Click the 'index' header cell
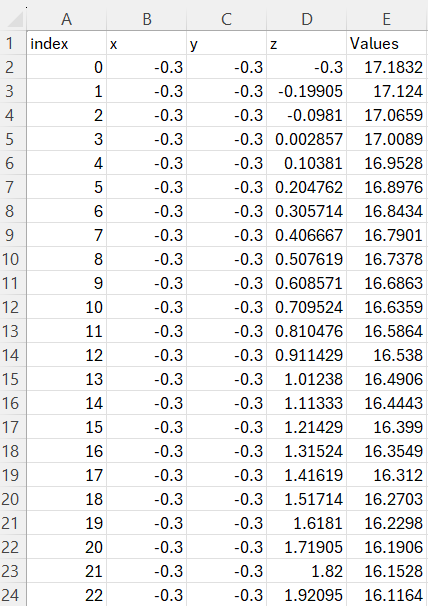Screen dimensions: 428x606 tap(67, 43)
